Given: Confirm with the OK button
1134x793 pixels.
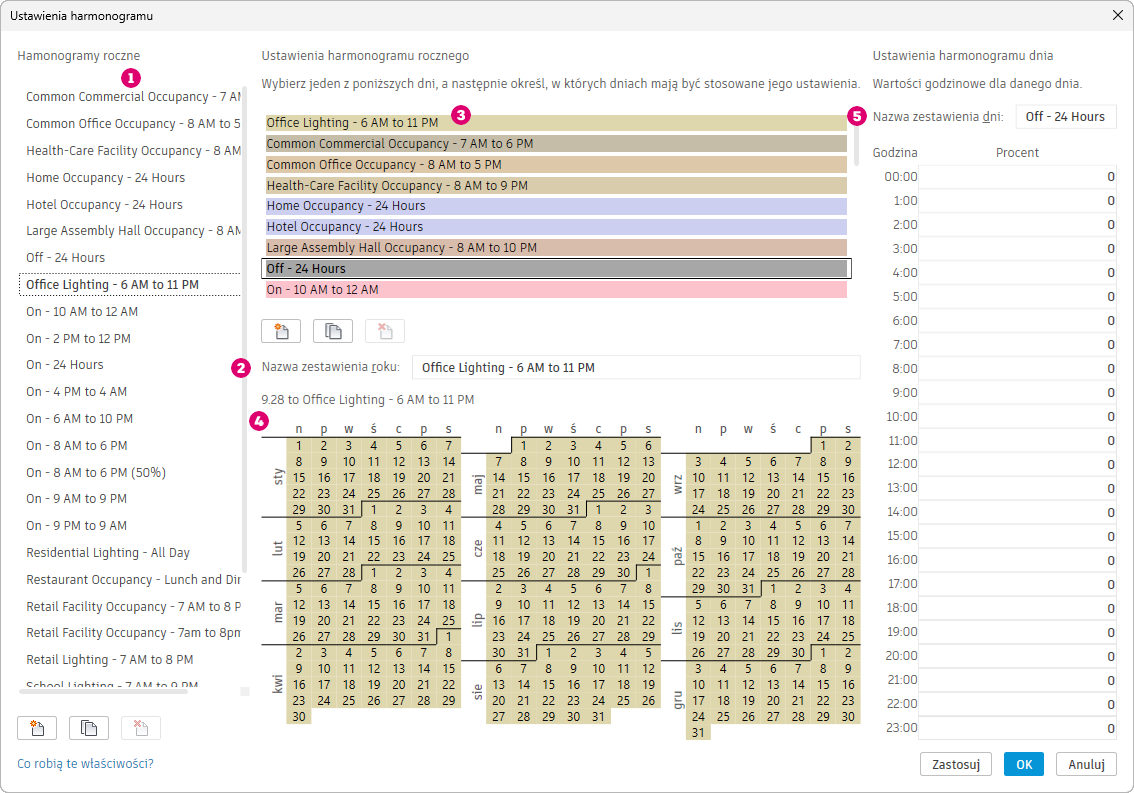Looking at the screenshot, I should click(x=1023, y=764).
